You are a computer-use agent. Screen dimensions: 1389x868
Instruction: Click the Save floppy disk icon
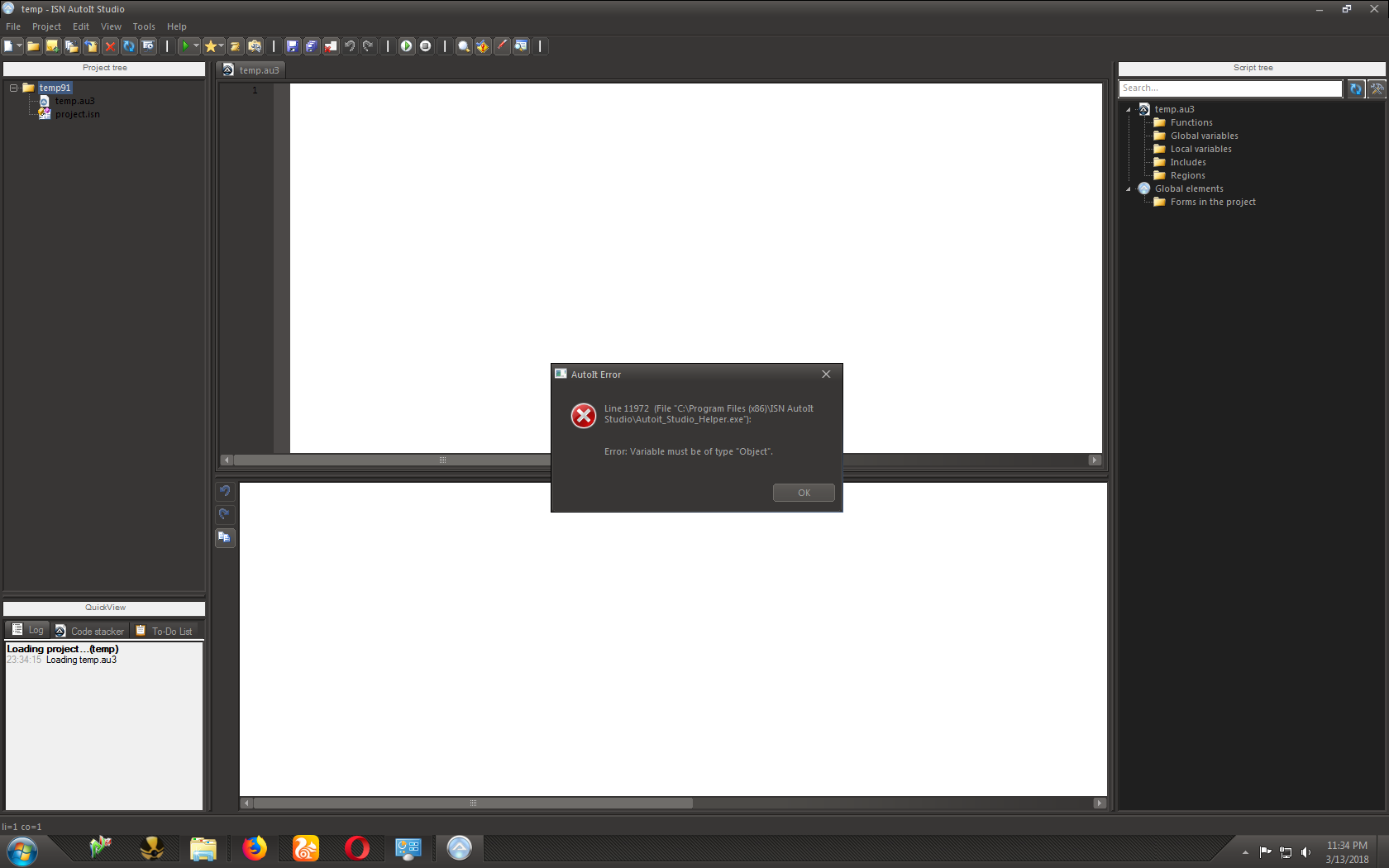(x=293, y=46)
